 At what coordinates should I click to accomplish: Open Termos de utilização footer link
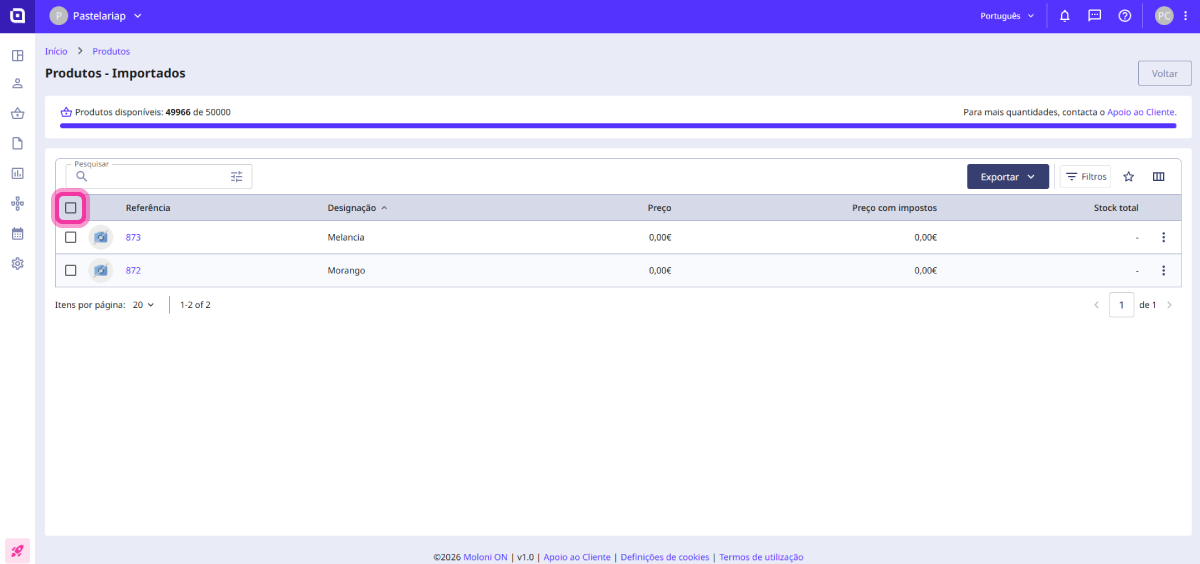(761, 557)
